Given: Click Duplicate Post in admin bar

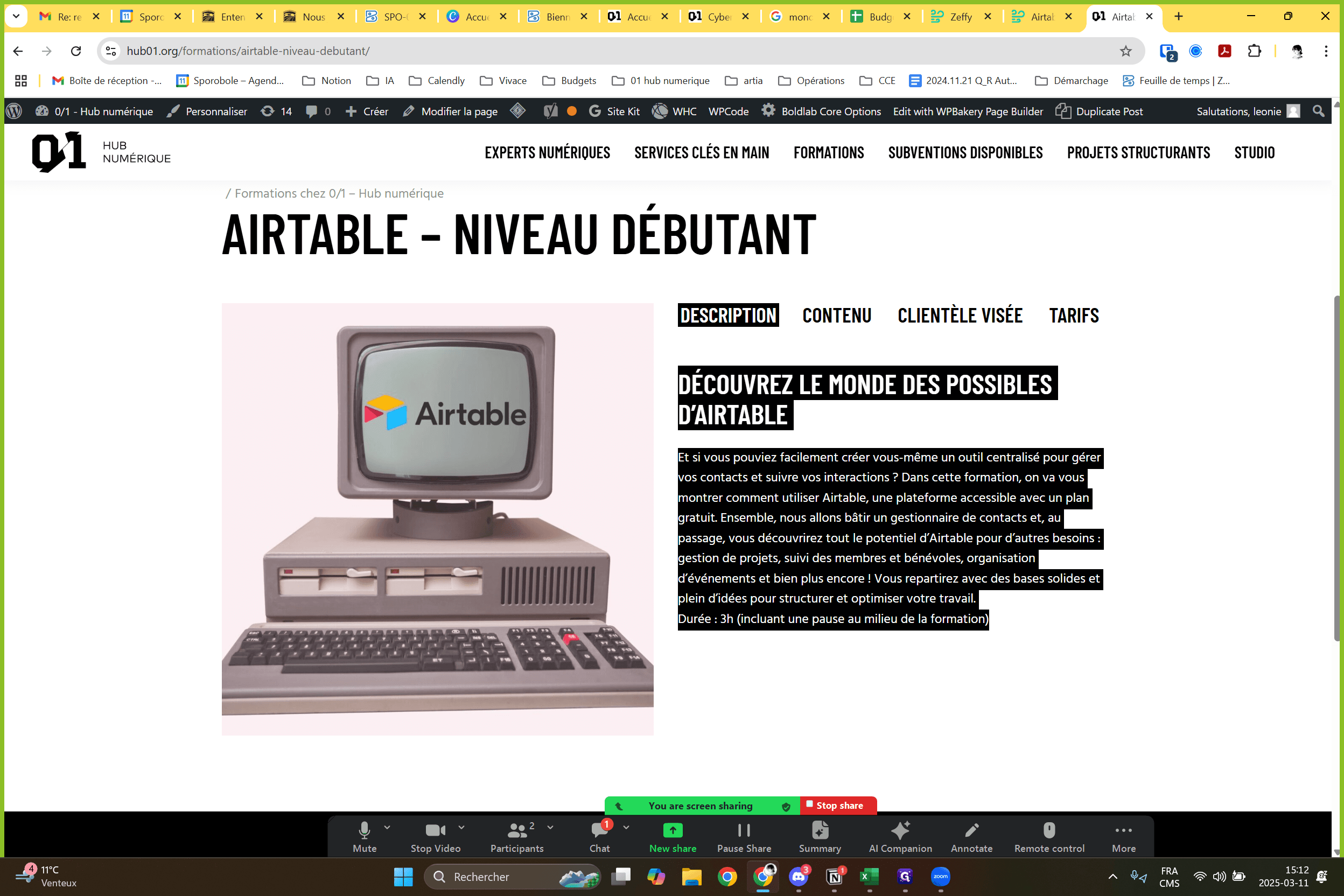Looking at the screenshot, I should 1099,111.
